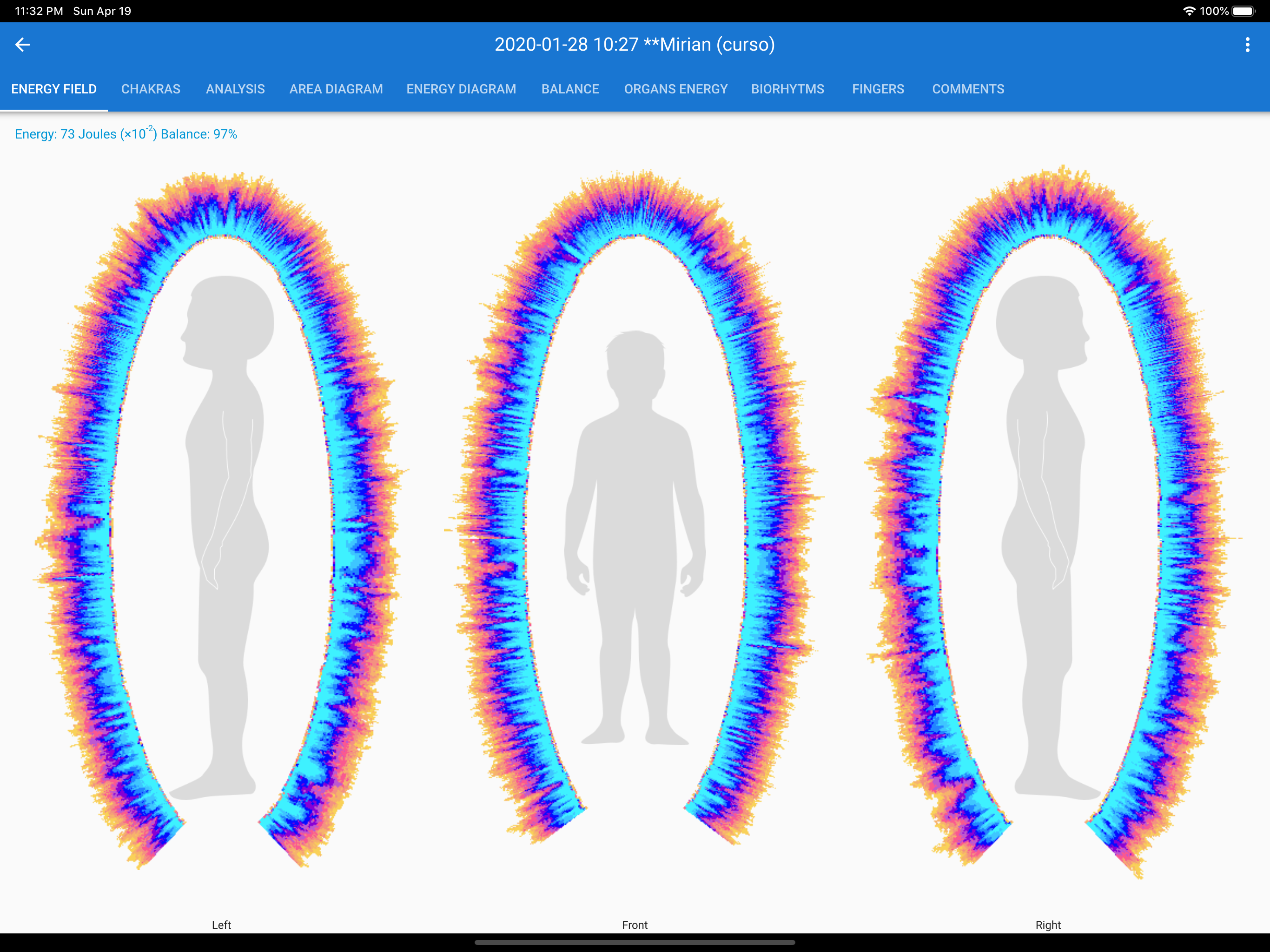Tap the Wi-Fi status icon
Image resolution: width=1270 pixels, height=952 pixels.
[1189, 11]
